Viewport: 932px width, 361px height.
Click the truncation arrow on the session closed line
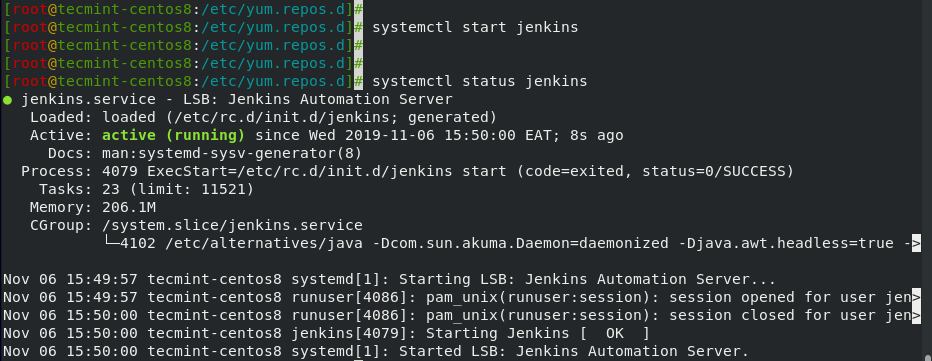pos(917,315)
